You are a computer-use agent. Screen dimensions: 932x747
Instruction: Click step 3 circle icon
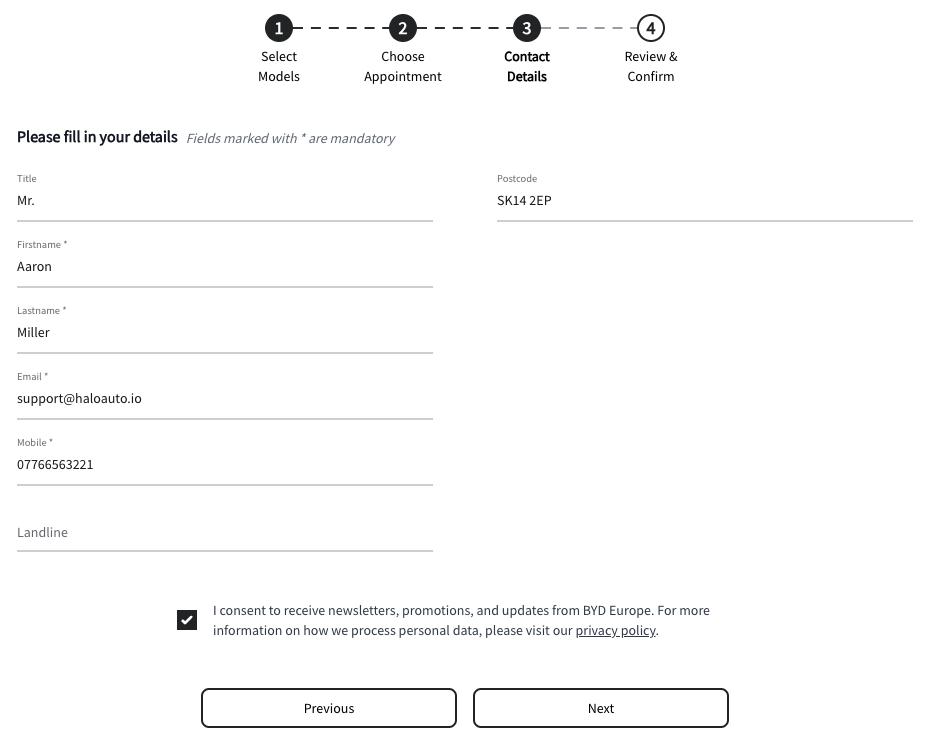[x=527, y=28]
